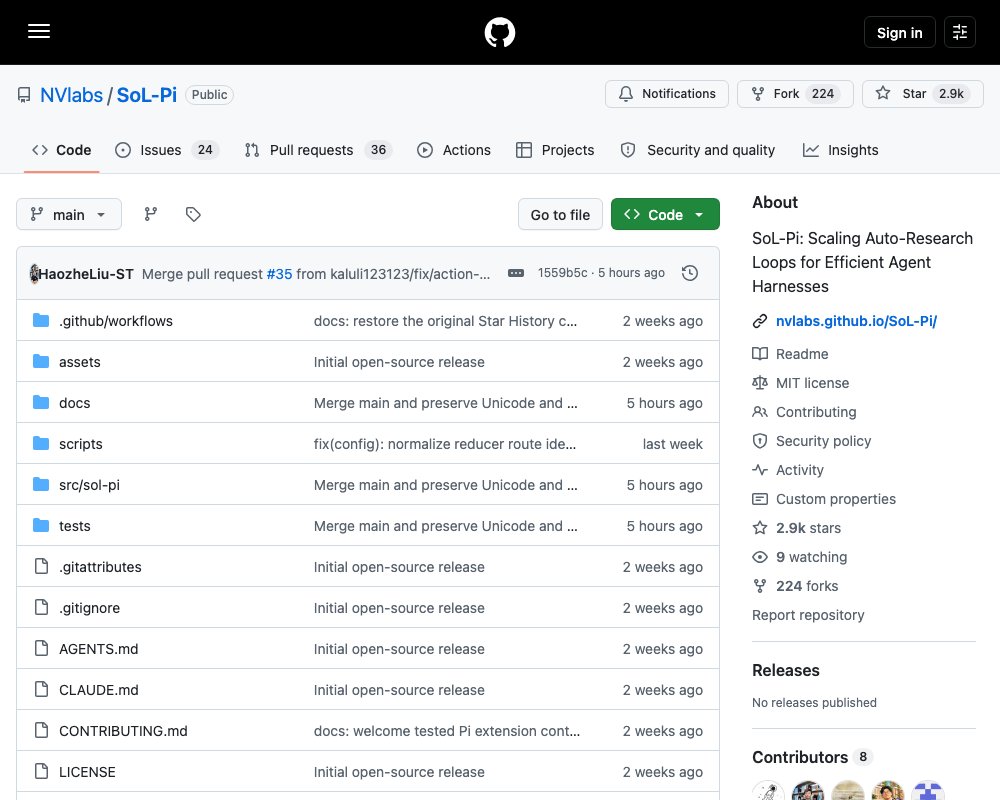Screen dimensions: 1000x800
Task: View the tags icon
Action: 193,214
